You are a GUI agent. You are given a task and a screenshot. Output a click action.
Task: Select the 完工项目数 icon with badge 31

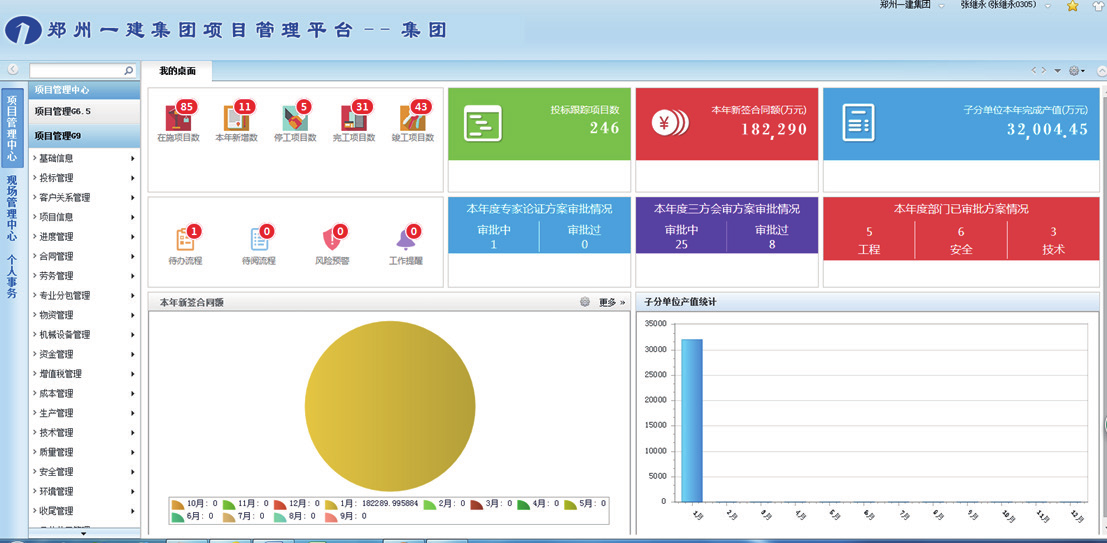click(x=353, y=118)
